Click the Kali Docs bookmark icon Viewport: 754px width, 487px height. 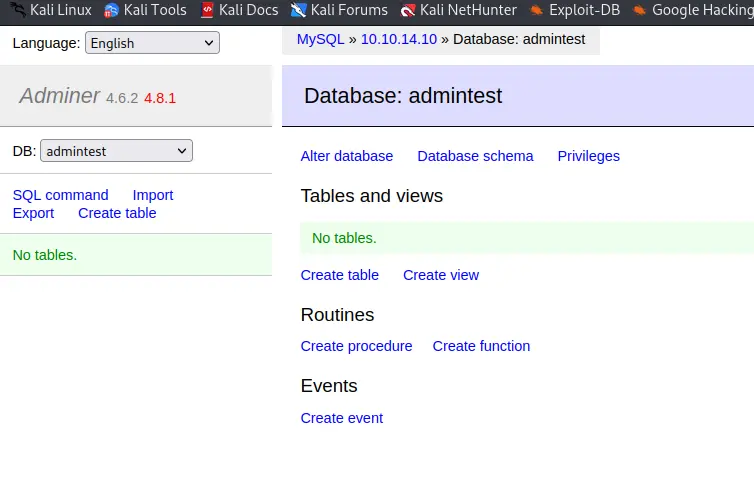207,10
